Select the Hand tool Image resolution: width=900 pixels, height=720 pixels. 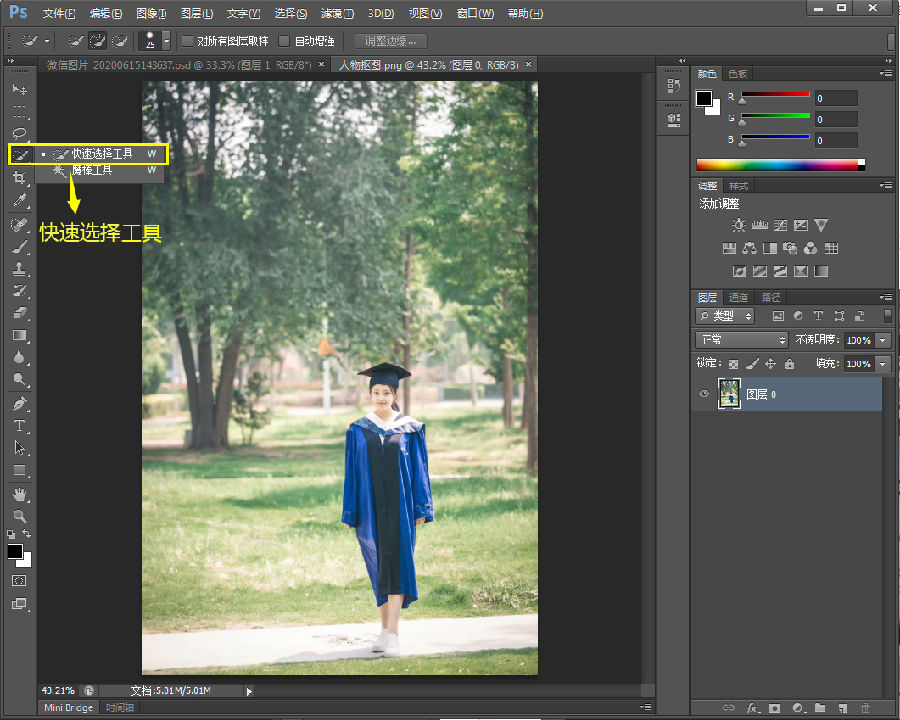click(x=19, y=494)
